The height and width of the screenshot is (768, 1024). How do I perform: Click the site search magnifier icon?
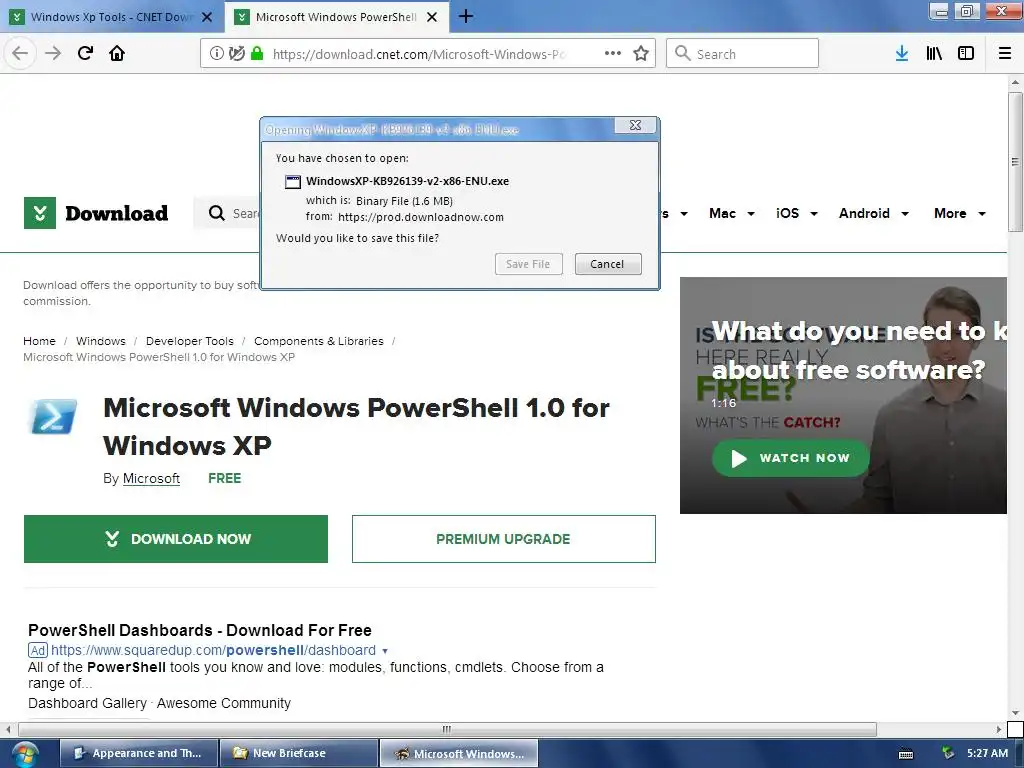click(216, 213)
